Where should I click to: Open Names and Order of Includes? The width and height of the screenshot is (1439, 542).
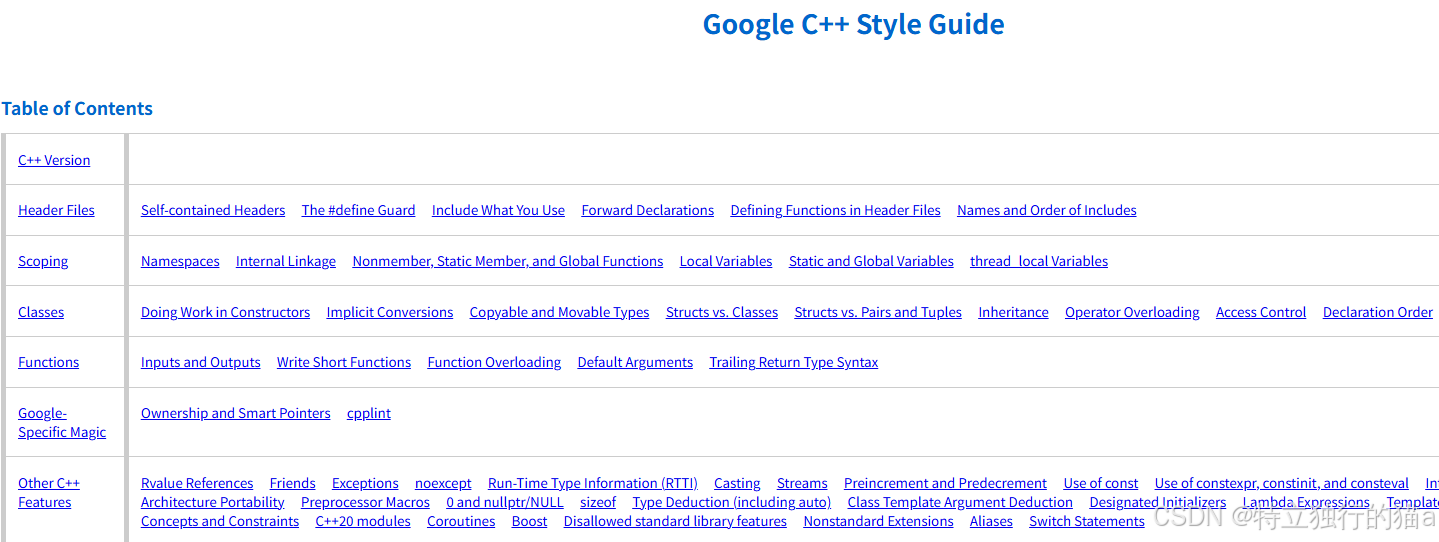pyautogui.click(x=1047, y=210)
